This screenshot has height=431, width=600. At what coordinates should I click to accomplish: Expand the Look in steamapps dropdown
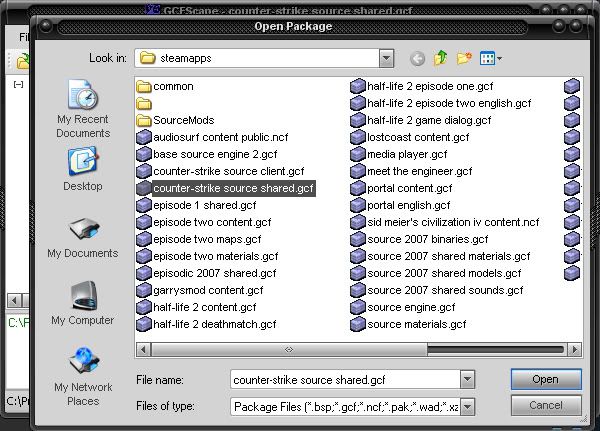(x=391, y=59)
